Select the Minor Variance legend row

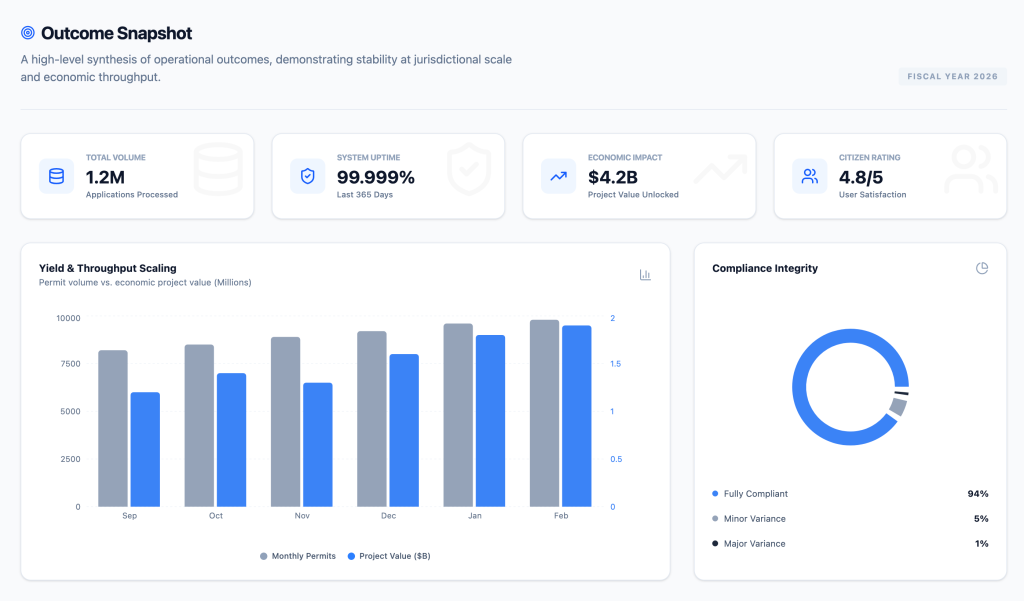coord(850,519)
